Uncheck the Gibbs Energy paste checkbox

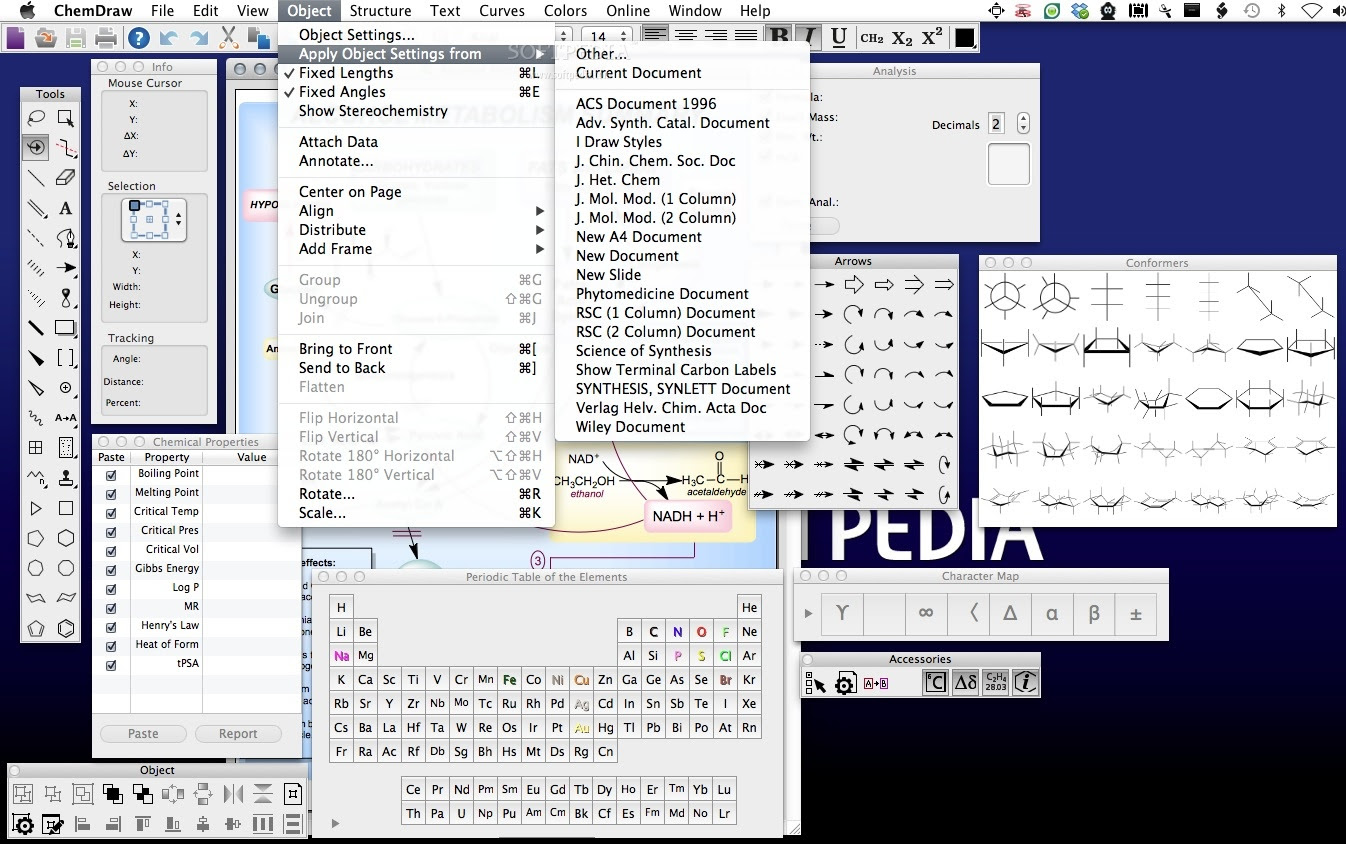click(111, 569)
